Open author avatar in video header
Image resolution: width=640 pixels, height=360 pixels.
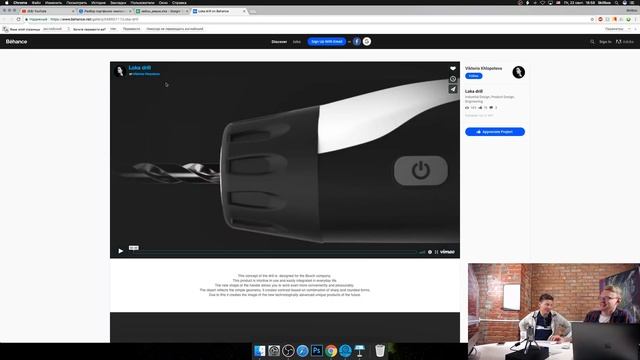pos(120,71)
